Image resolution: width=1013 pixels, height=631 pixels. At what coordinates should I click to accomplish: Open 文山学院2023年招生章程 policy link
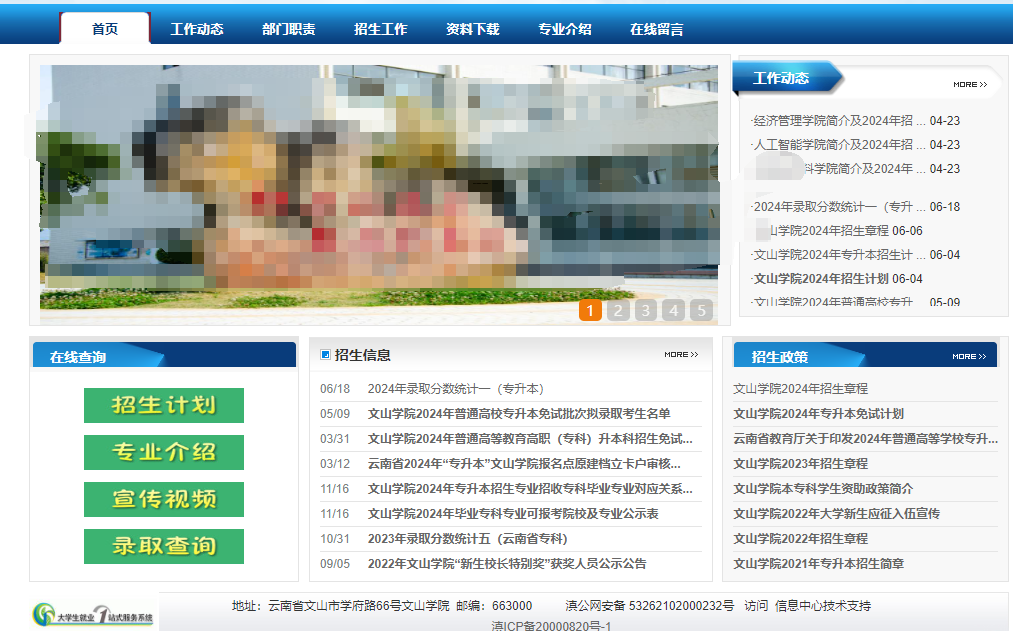click(x=800, y=464)
